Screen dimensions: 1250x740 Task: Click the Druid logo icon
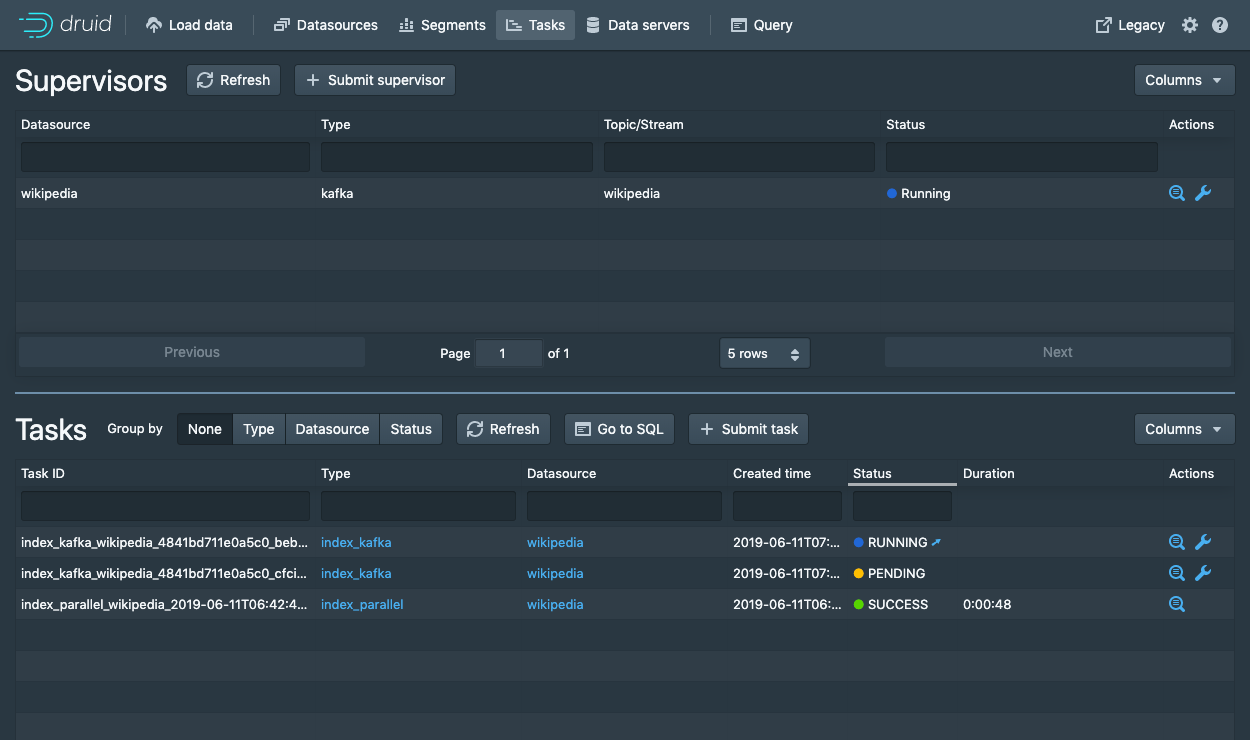36,25
